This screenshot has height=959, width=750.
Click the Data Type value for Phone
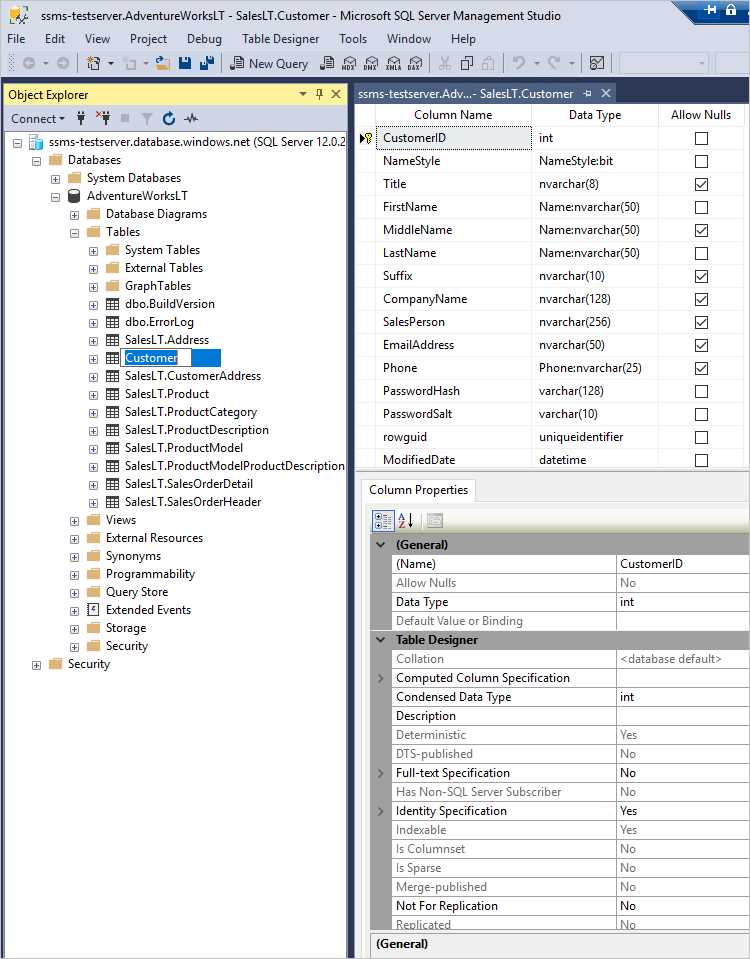pyautogui.click(x=594, y=368)
